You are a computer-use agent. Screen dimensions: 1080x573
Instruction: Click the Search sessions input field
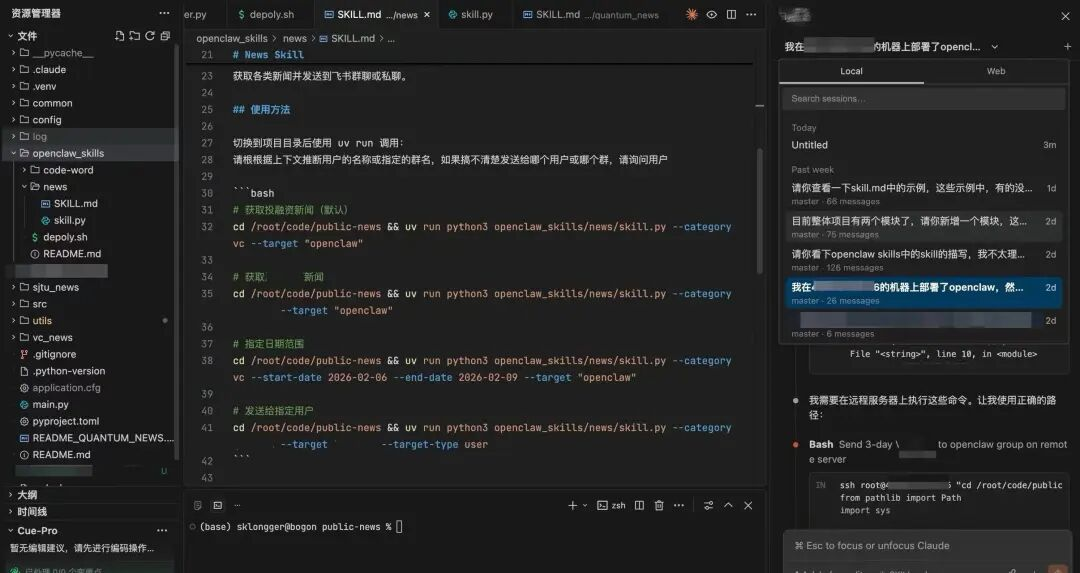click(x=923, y=99)
